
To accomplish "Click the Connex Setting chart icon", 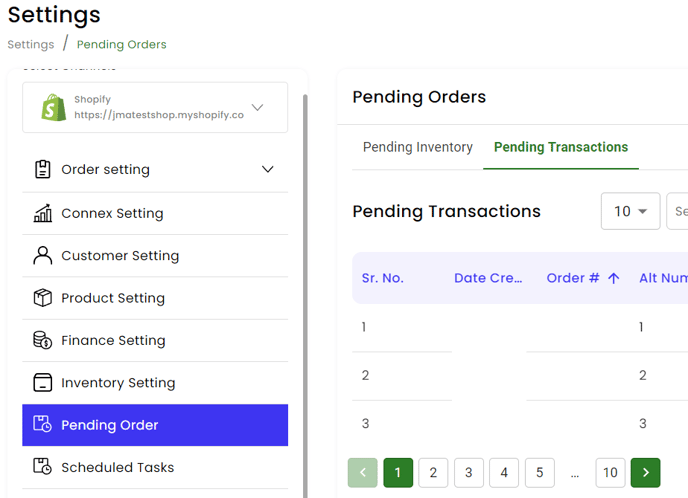I will (x=43, y=213).
